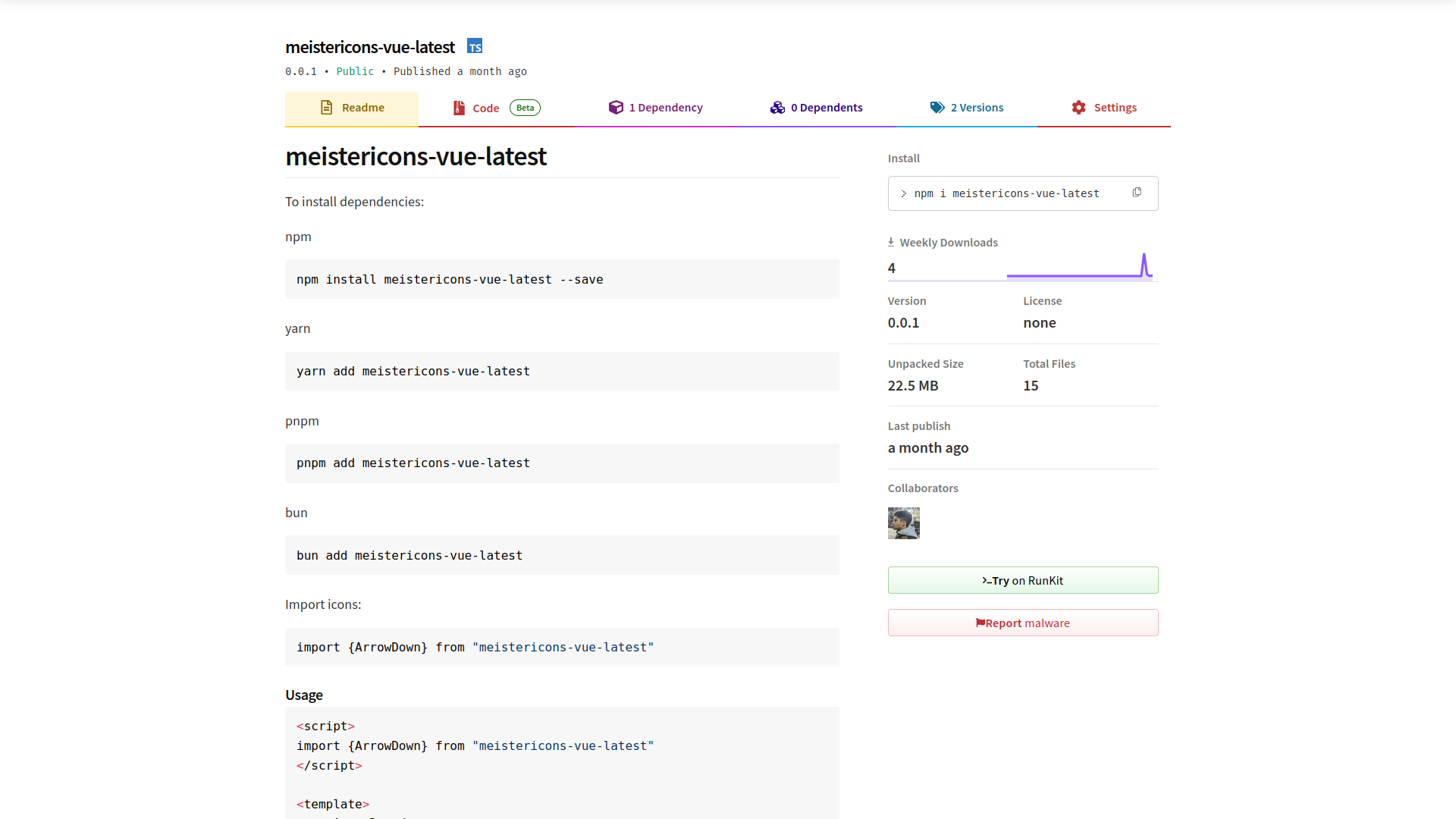Click the Code file icon
Image resolution: width=1456 pixels, height=819 pixels.
459,108
